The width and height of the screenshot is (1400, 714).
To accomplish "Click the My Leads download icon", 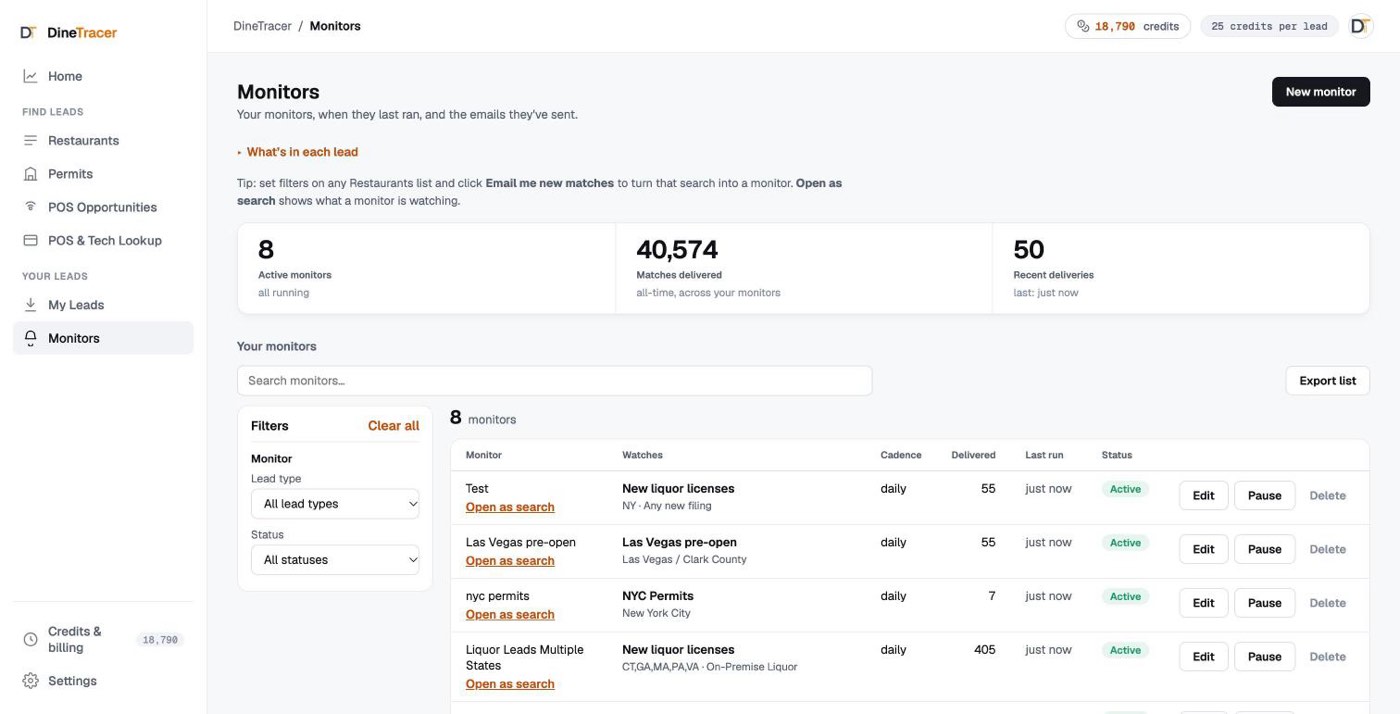I will (x=30, y=305).
